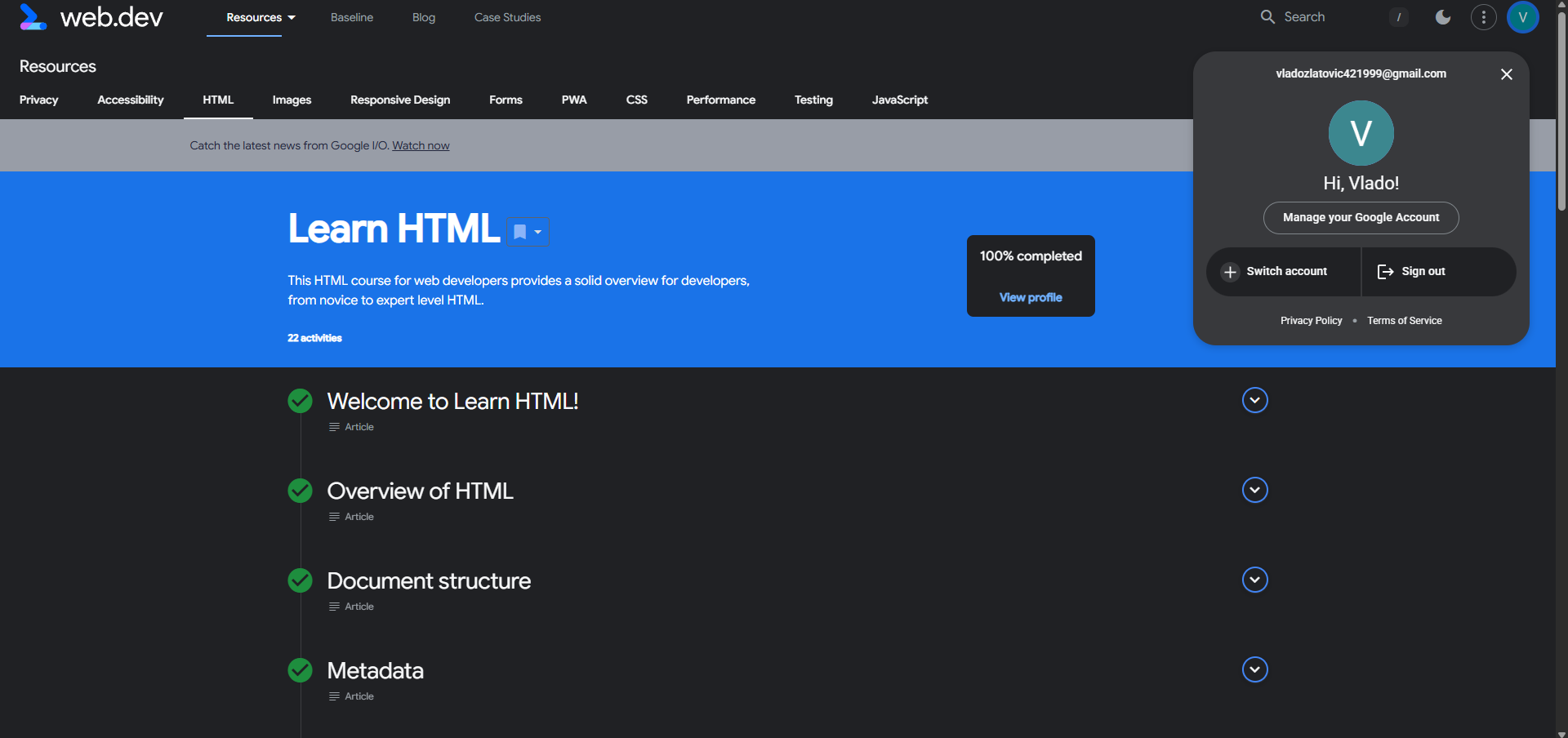Click the scrollbar down arrow
Screen dimensions: 1568x738
[1561, 733]
